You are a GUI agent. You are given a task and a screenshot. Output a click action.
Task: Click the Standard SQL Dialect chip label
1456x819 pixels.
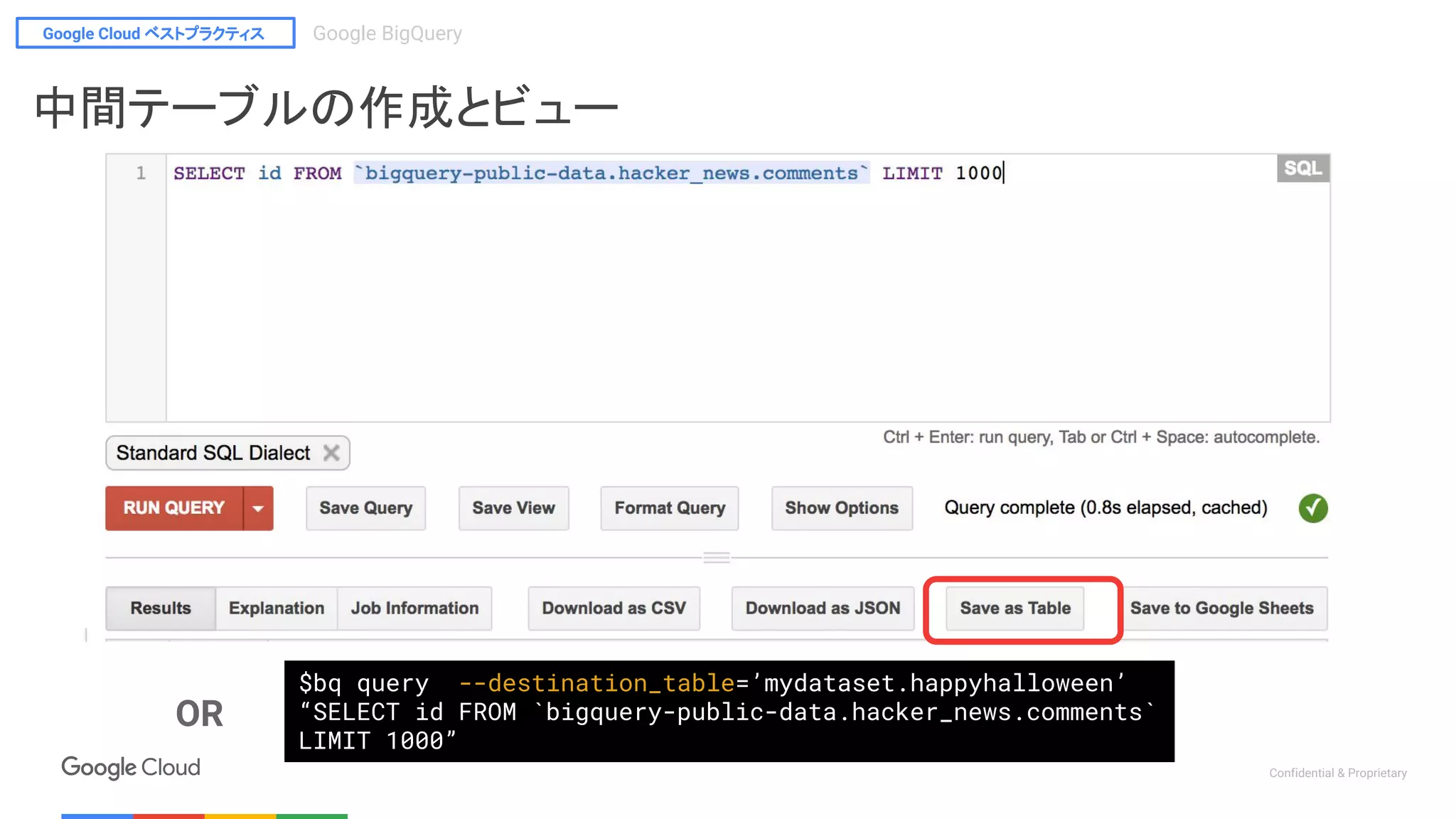click(x=213, y=453)
